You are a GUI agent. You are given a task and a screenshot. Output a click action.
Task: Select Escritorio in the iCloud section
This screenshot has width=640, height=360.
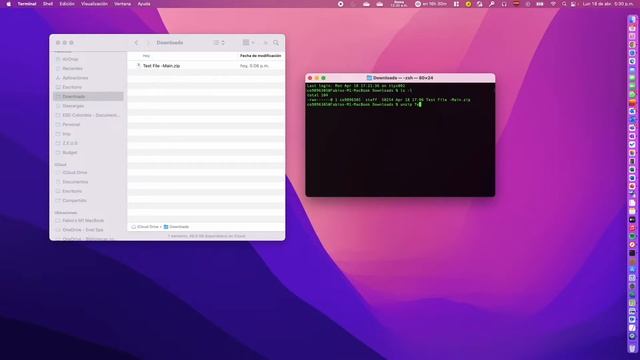tap(72, 191)
